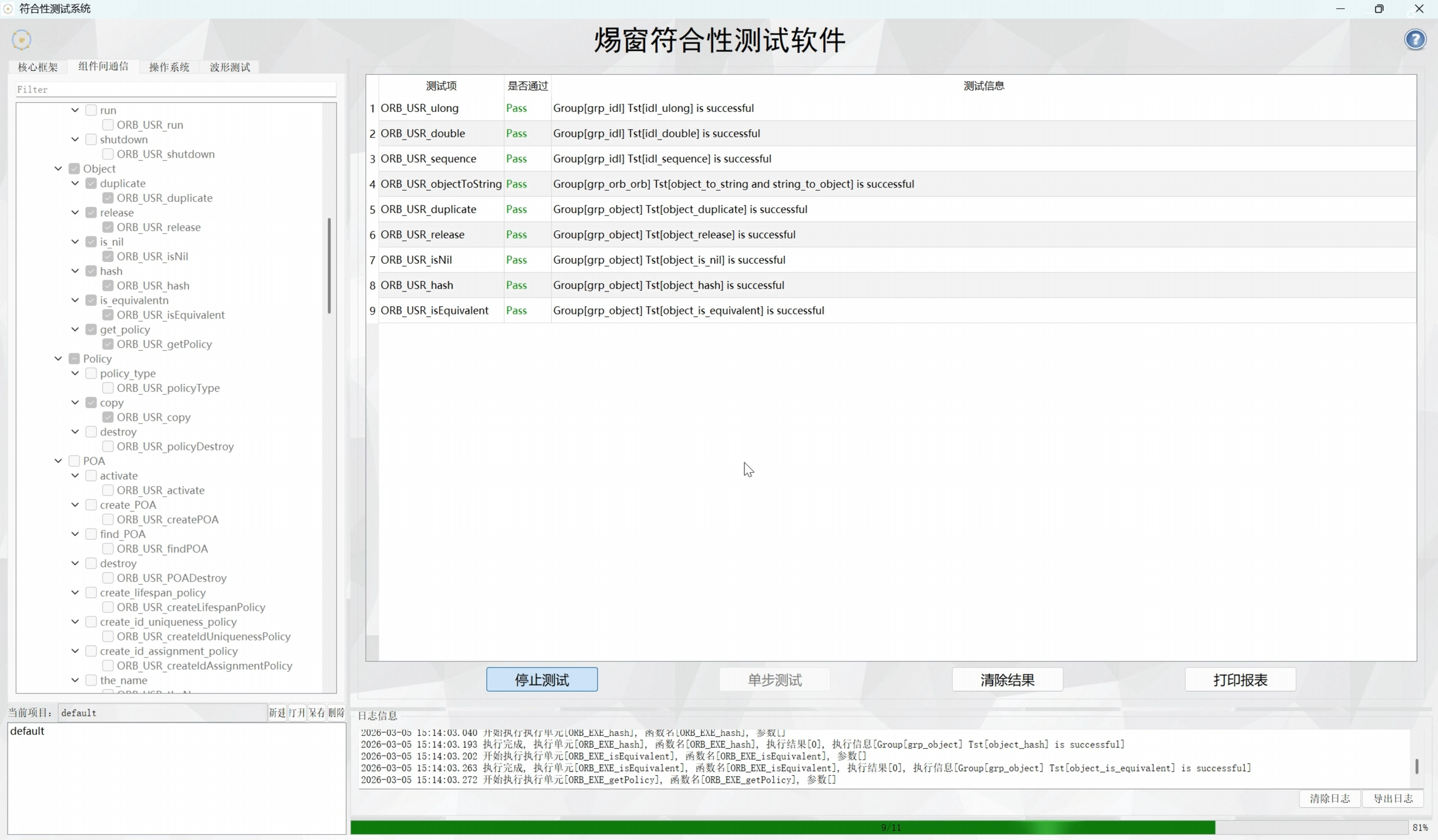Check the POA group checkbox

click(x=74, y=461)
